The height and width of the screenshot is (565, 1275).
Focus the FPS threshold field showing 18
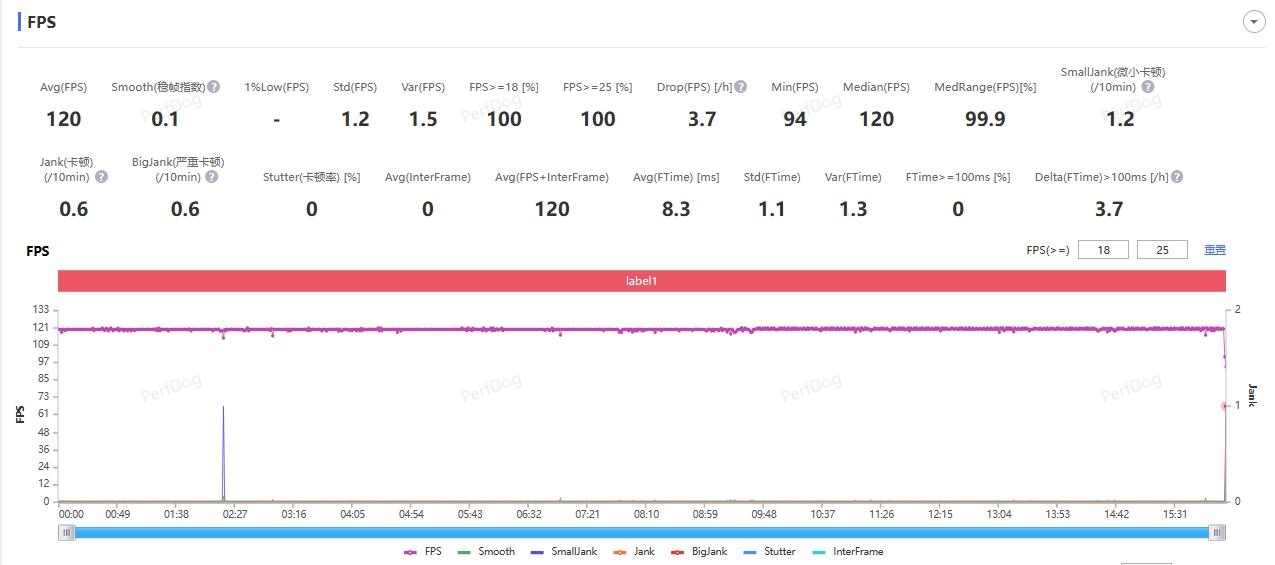[x=1103, y=250]
